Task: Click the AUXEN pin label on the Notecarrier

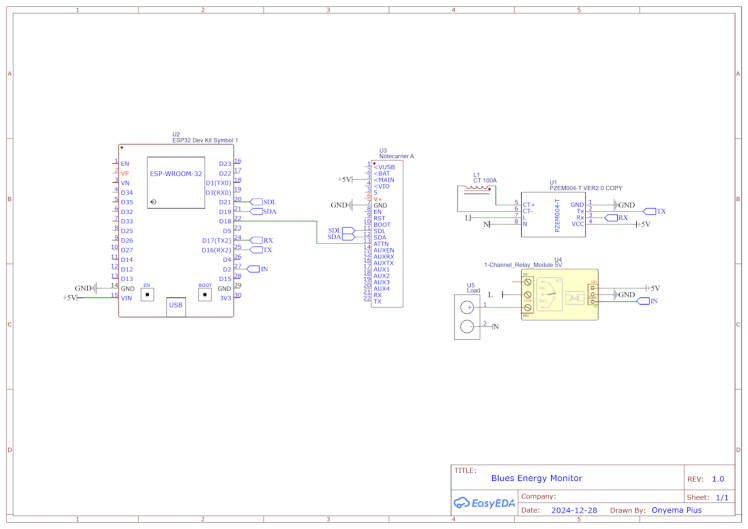Action: 384,250
